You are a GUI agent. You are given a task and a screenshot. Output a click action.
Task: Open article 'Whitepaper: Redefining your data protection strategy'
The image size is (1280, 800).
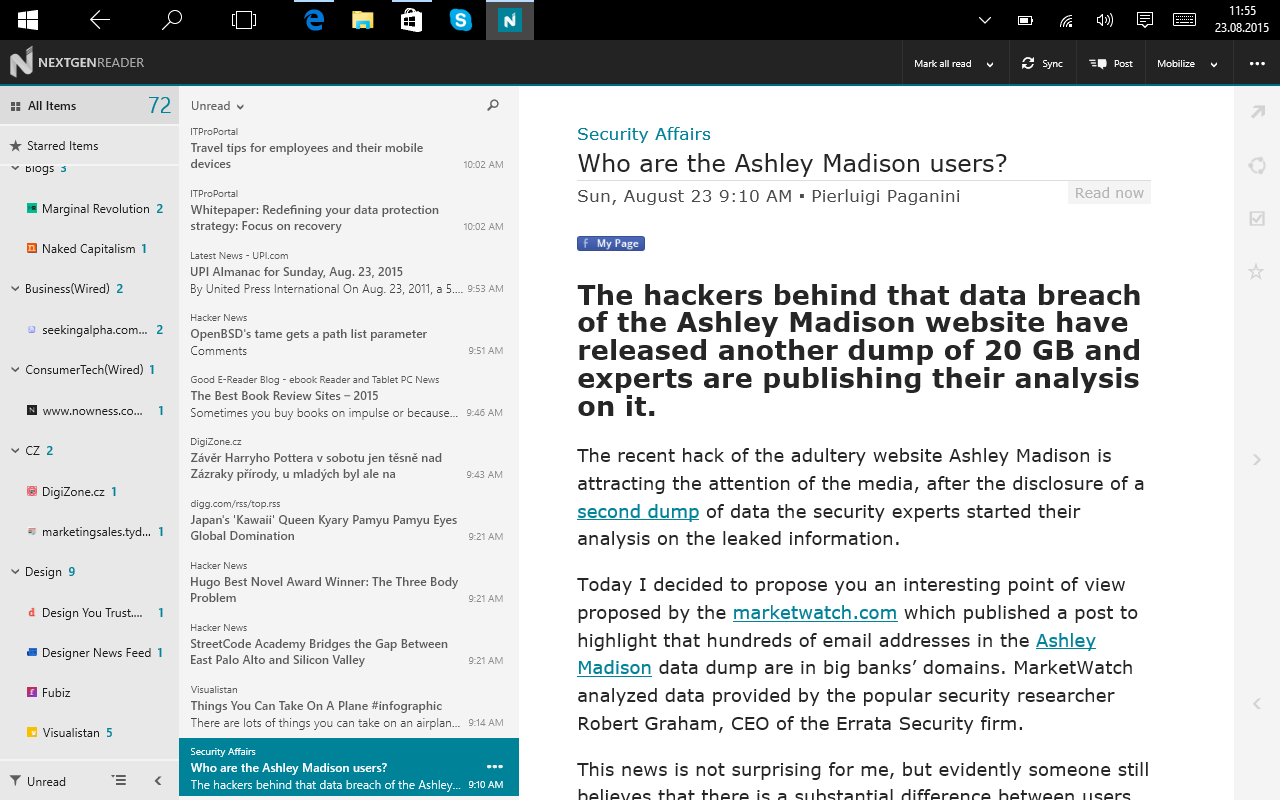coord(349,210)
